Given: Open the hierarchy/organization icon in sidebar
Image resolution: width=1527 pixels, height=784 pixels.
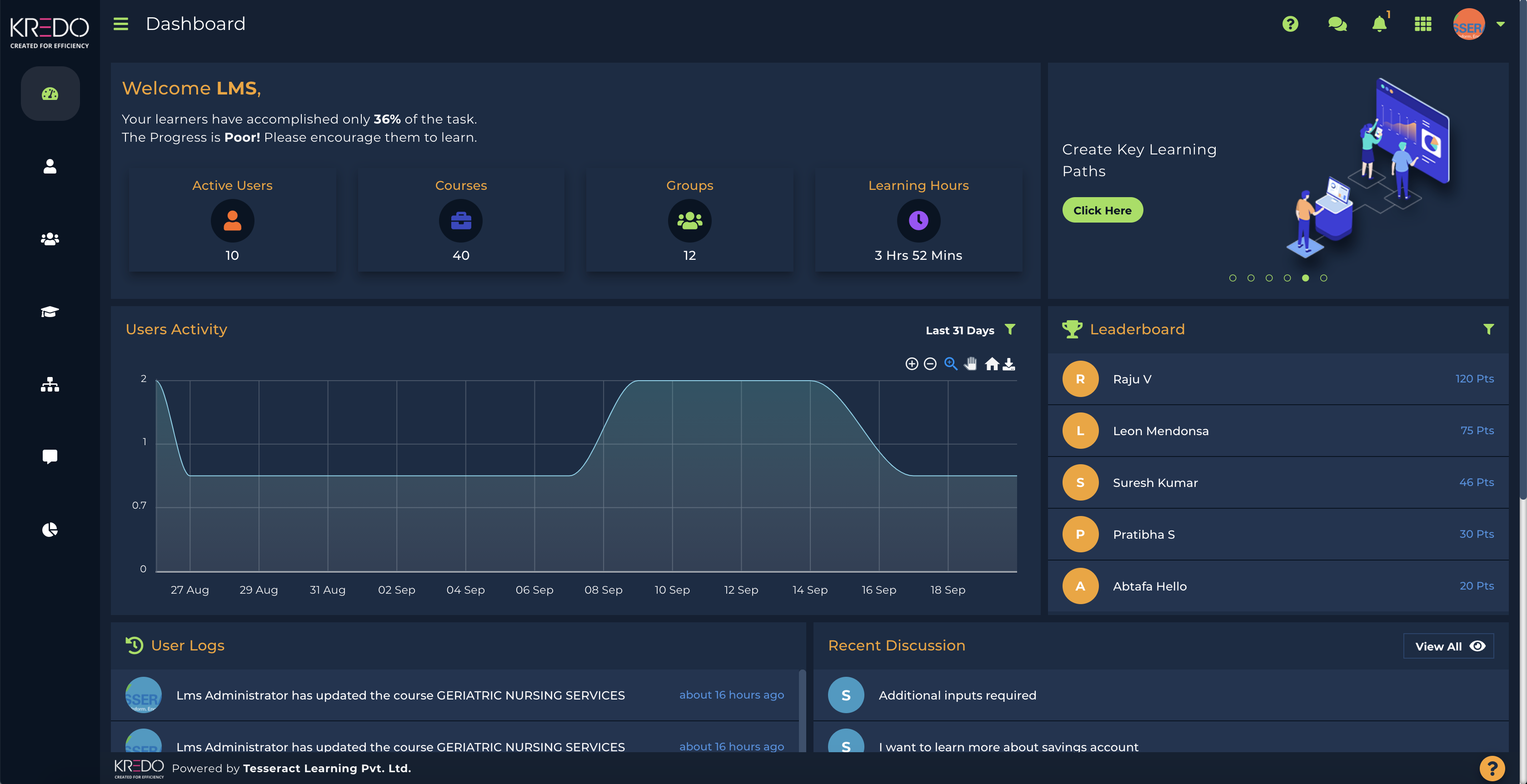Looking at the screenshot, I should [50, 385].
